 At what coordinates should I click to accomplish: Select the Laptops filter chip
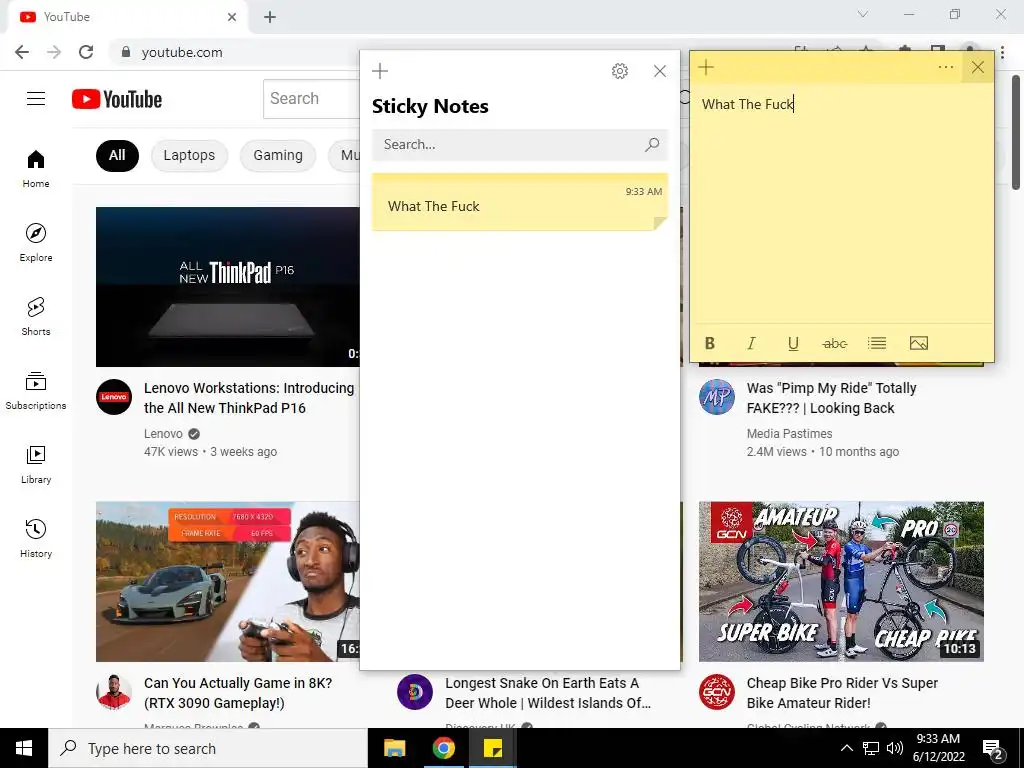click(189, 155)
